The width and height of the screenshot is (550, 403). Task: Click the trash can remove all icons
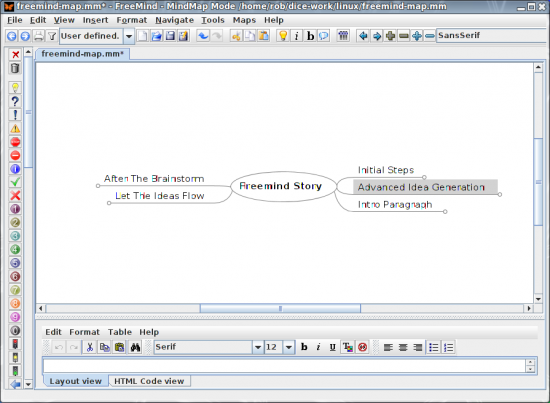(15, 68)
